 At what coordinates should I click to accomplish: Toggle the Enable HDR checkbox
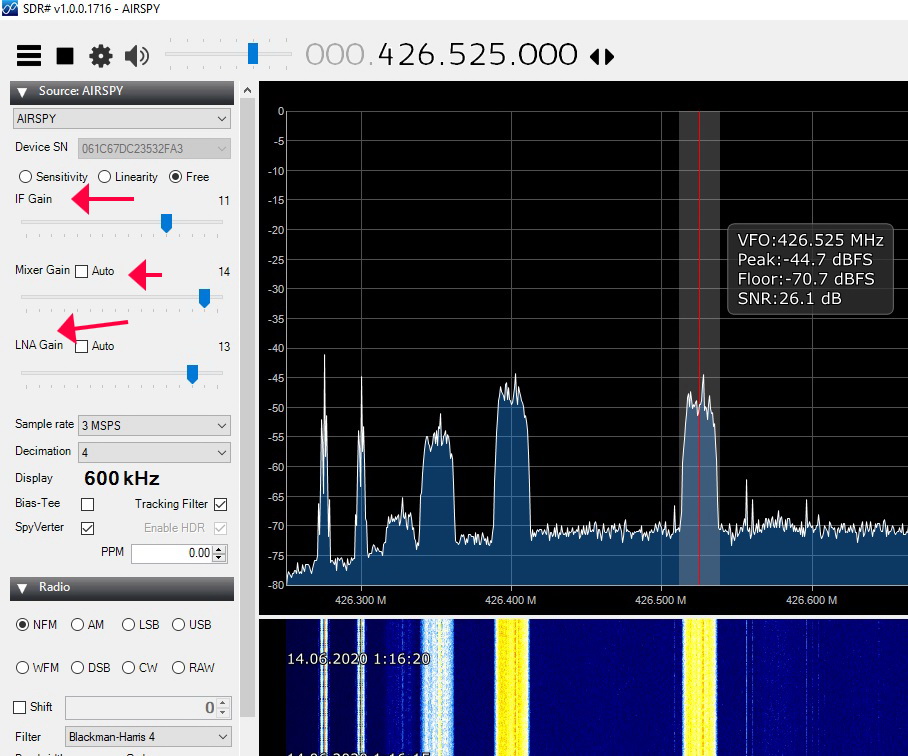tap(221, 528)
